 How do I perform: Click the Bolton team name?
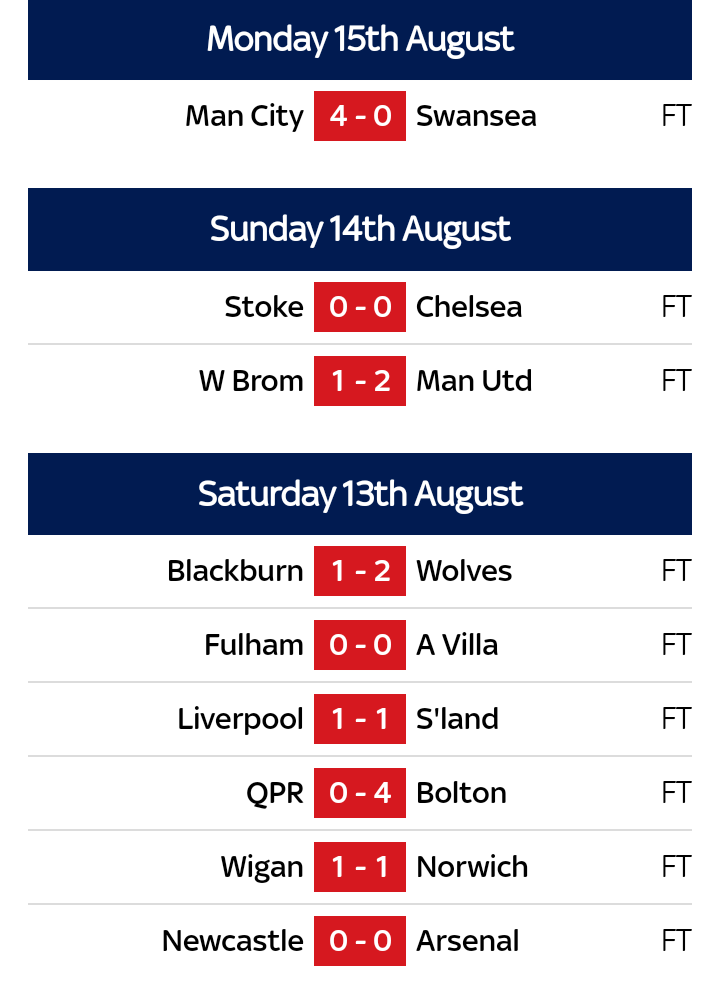coord(461,793)
